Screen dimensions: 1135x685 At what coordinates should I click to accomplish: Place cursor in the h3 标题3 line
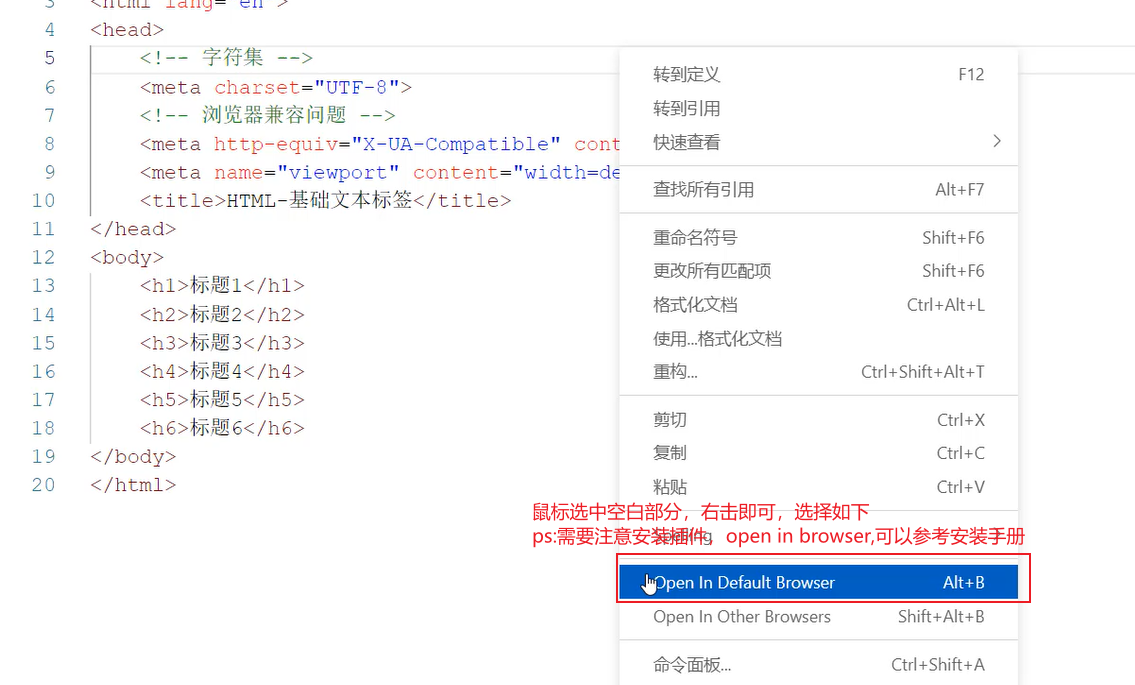[x=222, y=342]
